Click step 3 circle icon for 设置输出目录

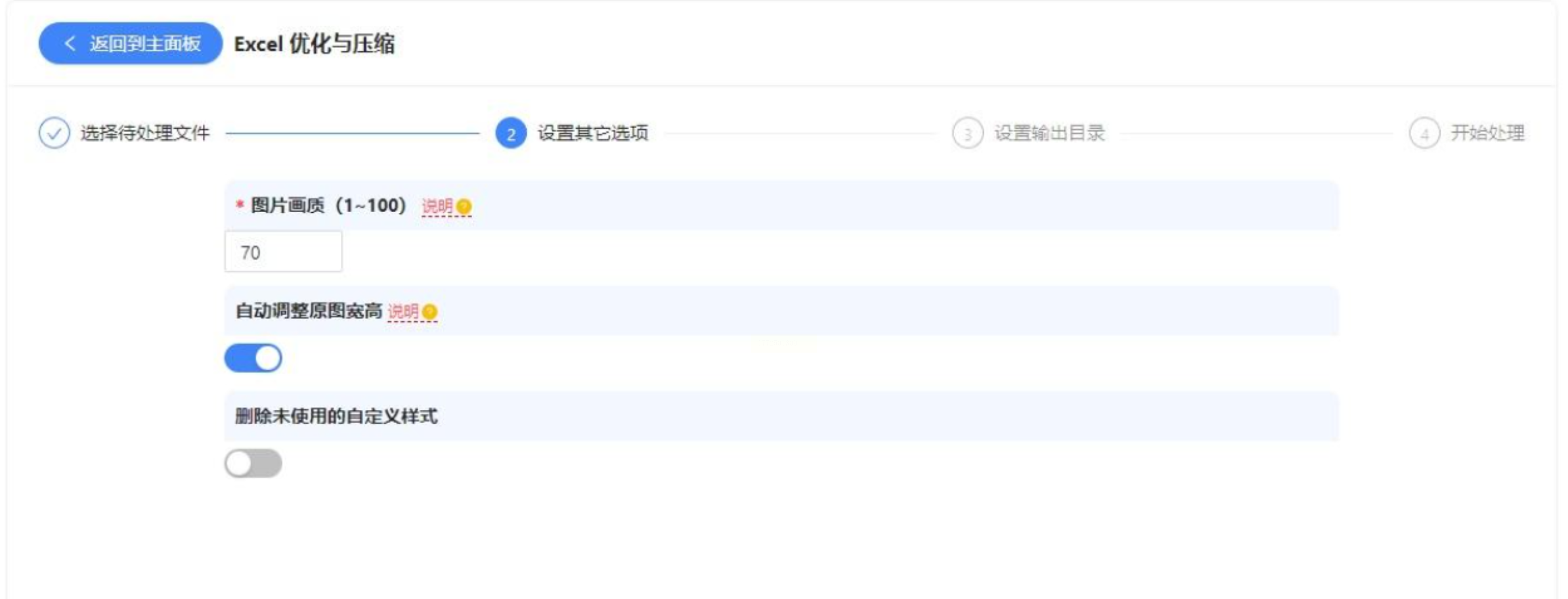tap(967, 133)
